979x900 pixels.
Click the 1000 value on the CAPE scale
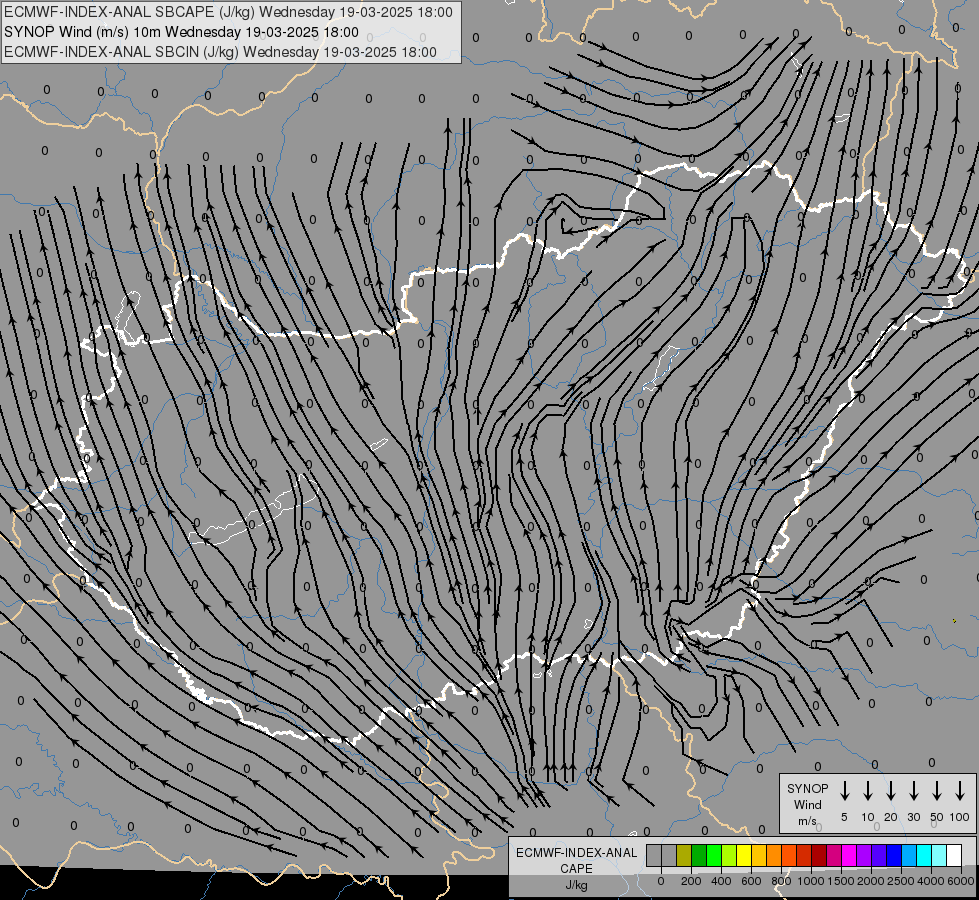(x=811, y=881)
